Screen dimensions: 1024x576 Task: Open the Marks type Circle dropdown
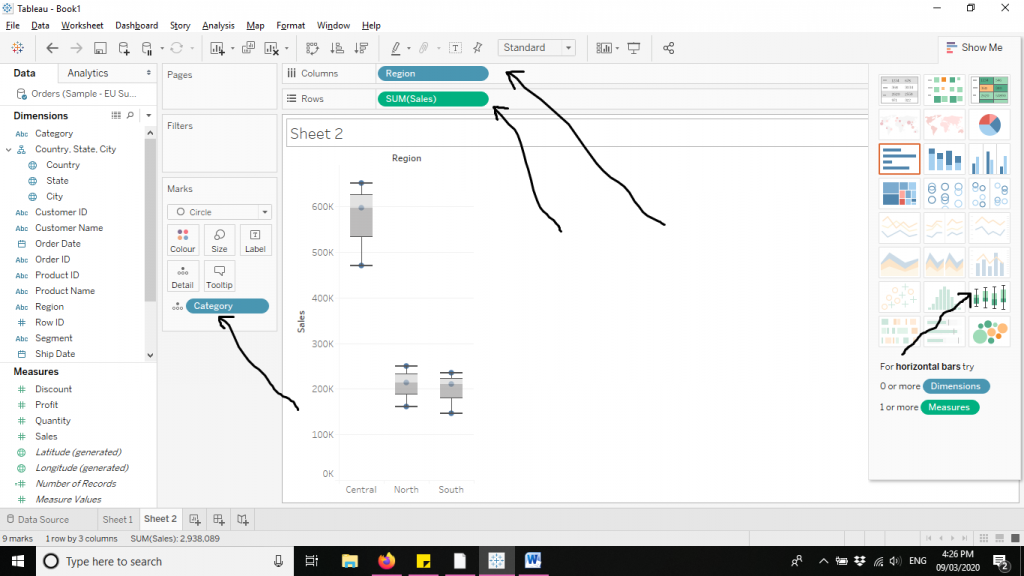click(x=219, y=212)
